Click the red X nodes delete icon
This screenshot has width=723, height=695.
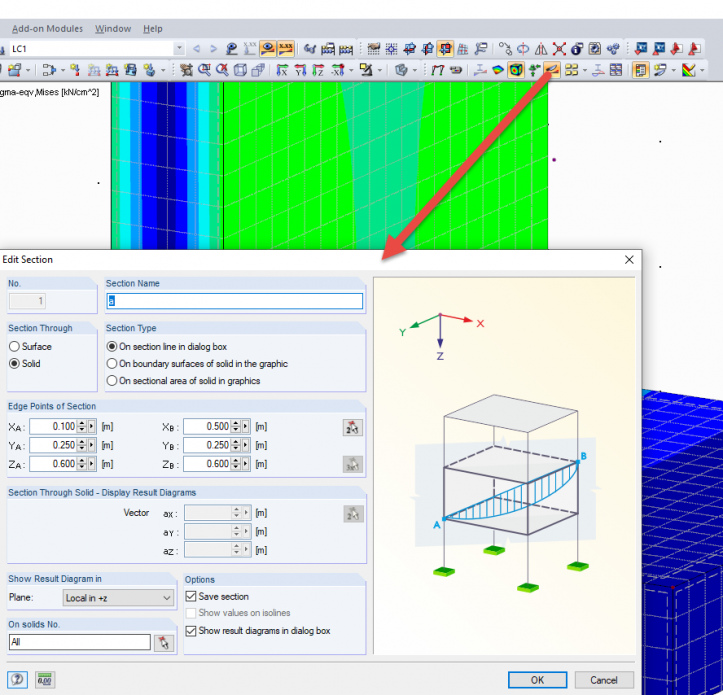559,48
